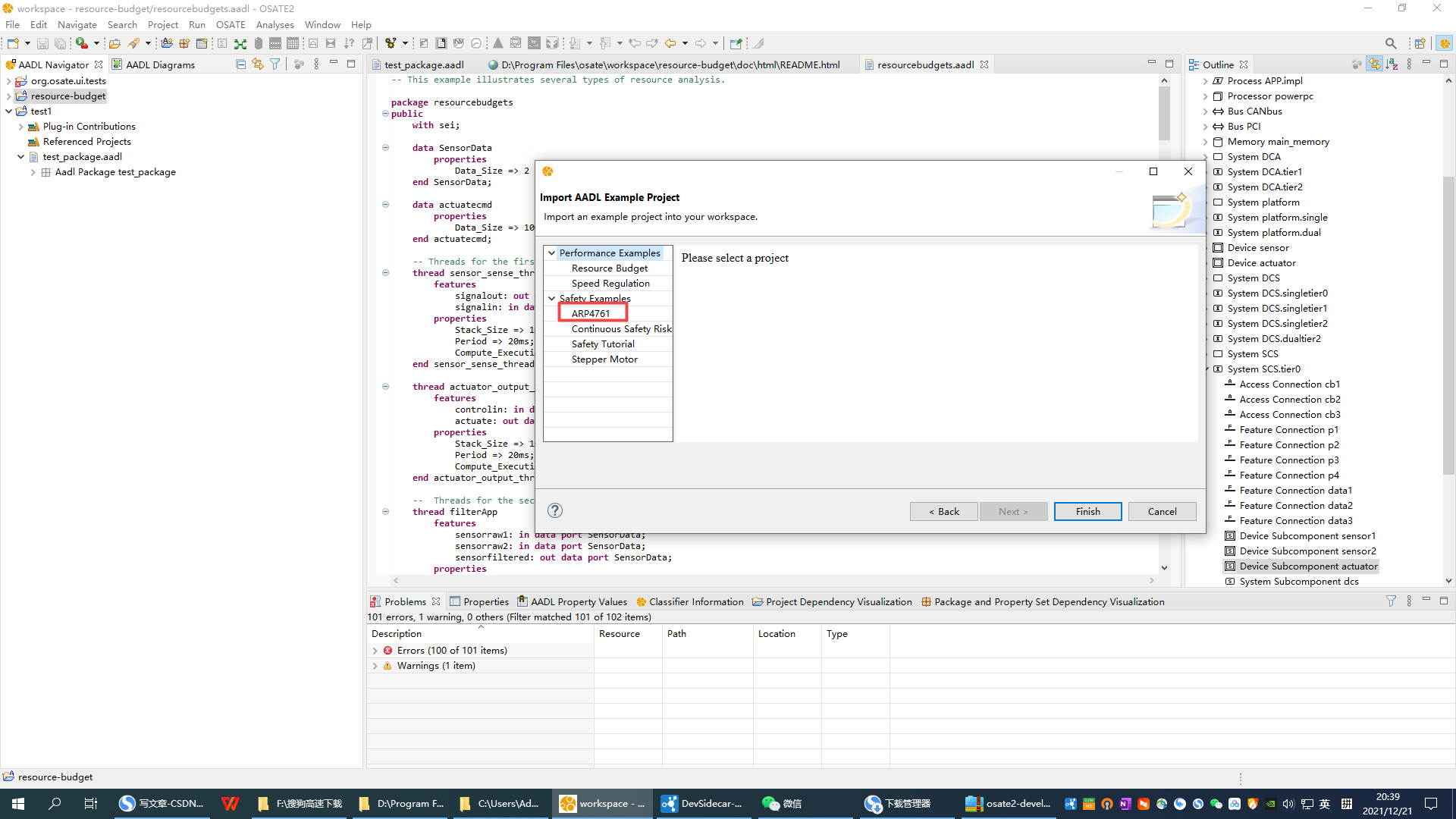The width and height of the screenshot is (1456, 819).
Task: Click the Cancel button in the import dialog
Action: point(1162,511)
